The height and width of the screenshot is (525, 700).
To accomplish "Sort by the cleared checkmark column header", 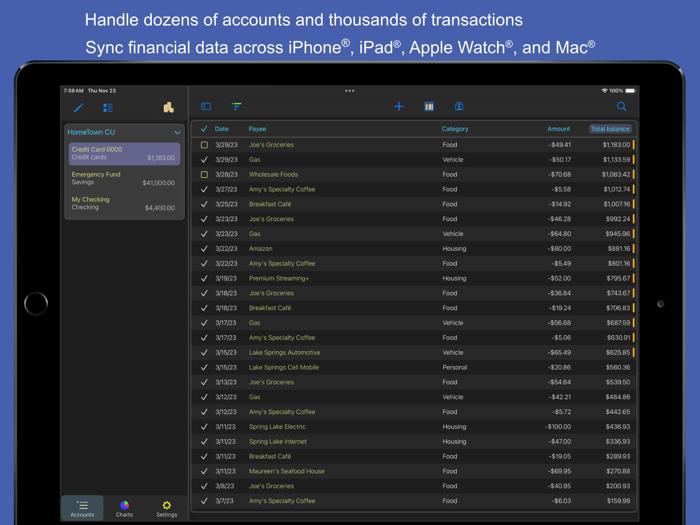I will tap(204, 129).
